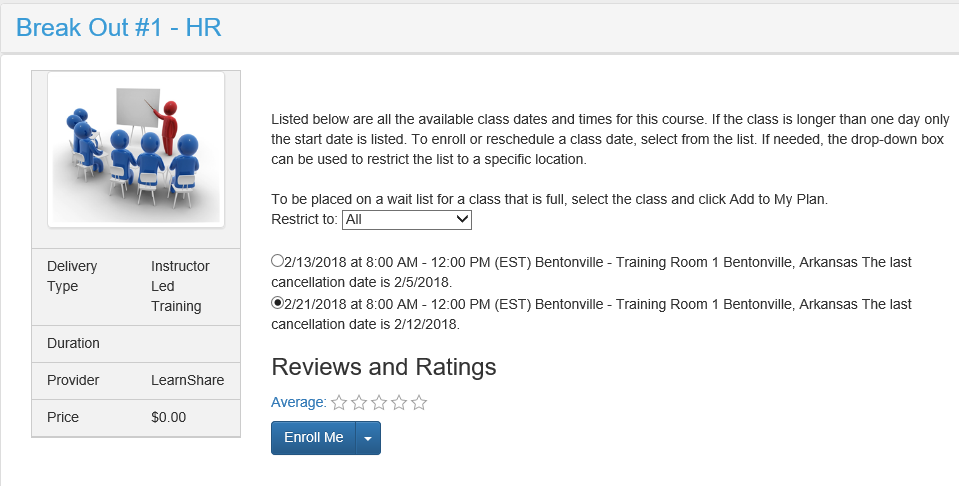This screenshot has width=959, height=486.
Task: Choose the 2/21/2018 class date radio button
Action: (x=277, y=302)
